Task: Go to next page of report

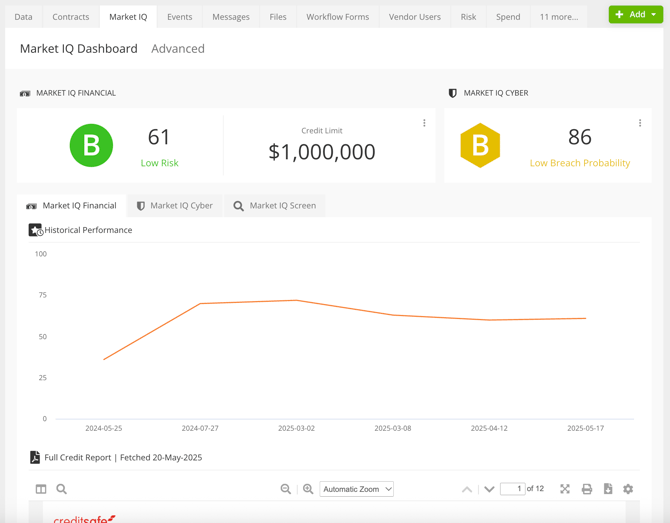Action: click(x=489, y=489)
